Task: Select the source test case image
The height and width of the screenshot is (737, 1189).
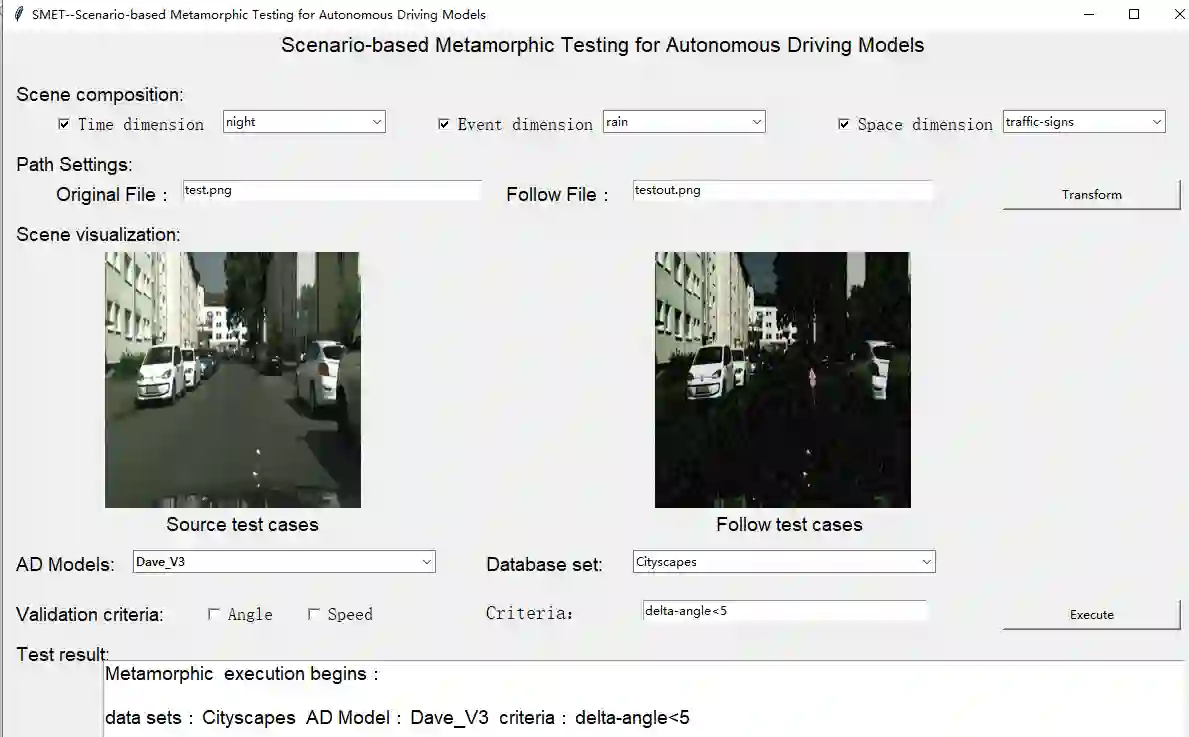Action: (233, 380)
